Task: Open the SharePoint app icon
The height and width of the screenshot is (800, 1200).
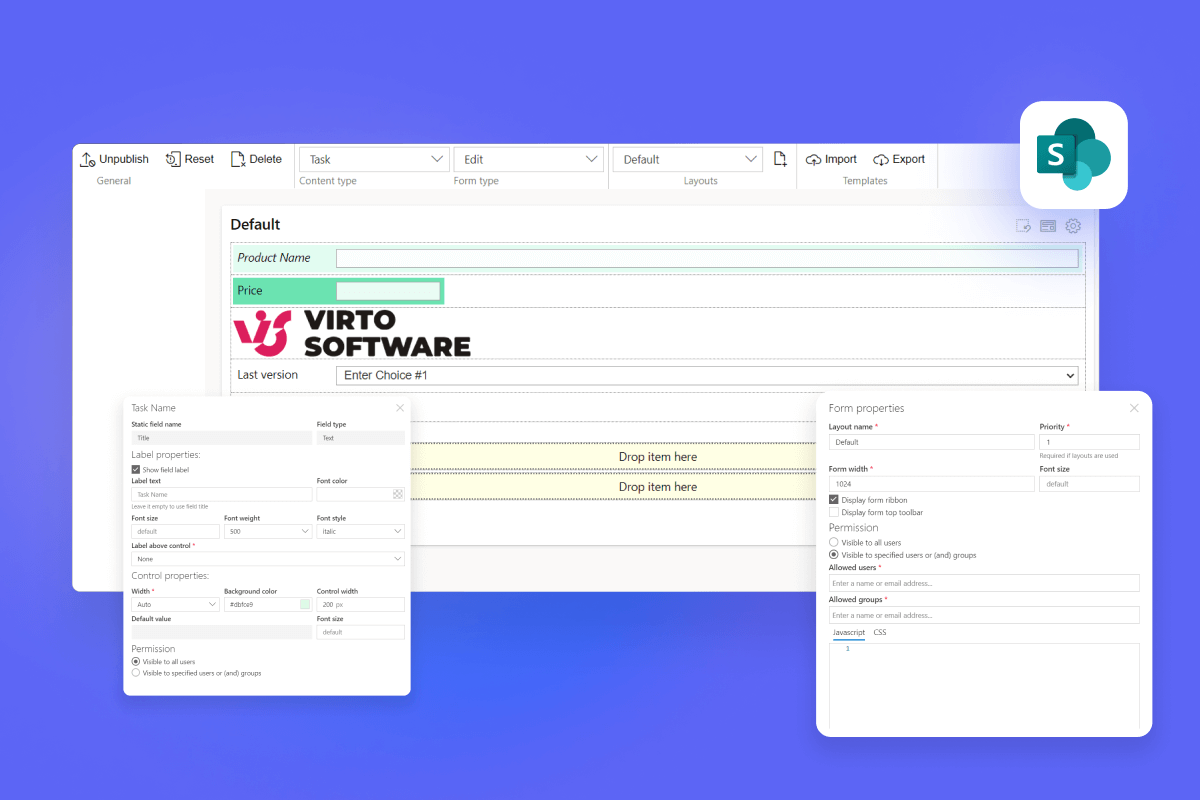Action: point(1073,155)
